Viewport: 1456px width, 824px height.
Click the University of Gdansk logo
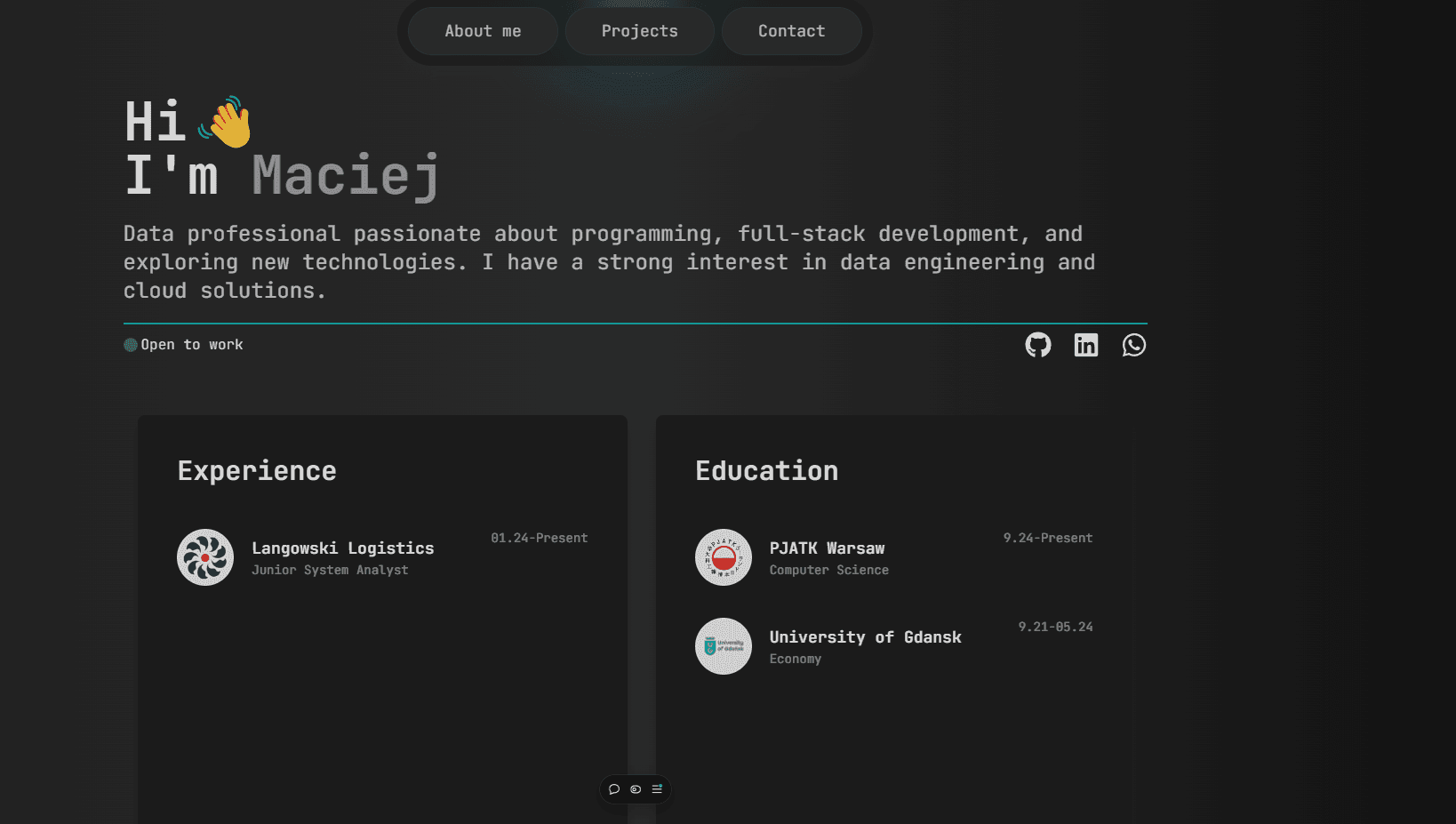(x=723, y=646)
